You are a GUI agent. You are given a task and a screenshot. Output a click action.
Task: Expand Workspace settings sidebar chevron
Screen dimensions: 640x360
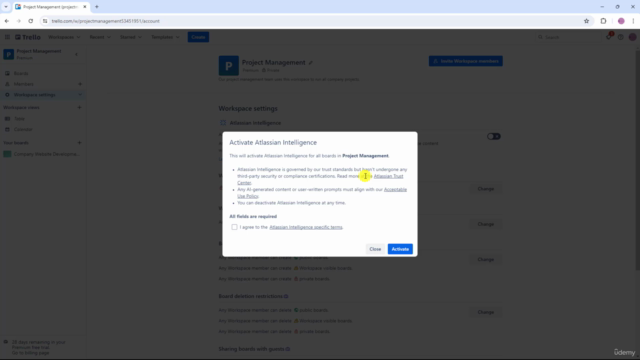80,95
